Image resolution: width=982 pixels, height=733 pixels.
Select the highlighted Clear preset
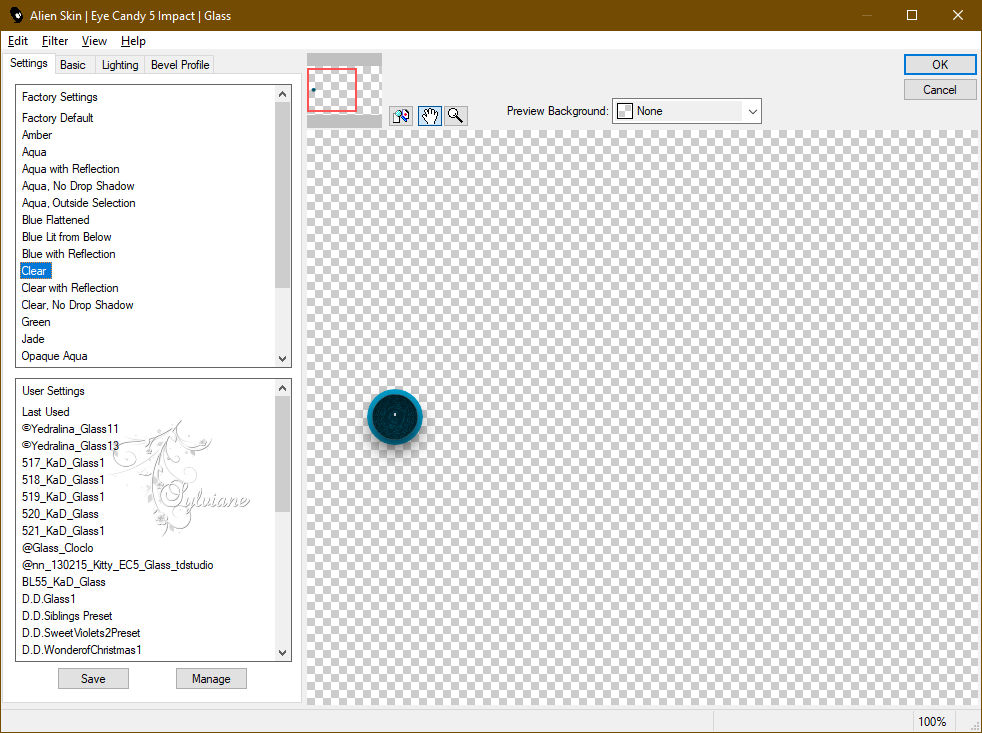point(34,271)
